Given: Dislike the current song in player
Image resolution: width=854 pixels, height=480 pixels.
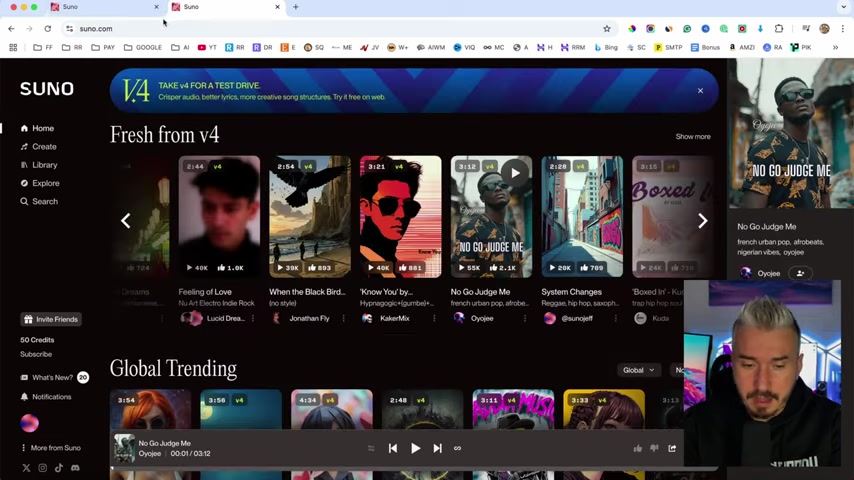Looking at the screenshot, I should 654,448.
